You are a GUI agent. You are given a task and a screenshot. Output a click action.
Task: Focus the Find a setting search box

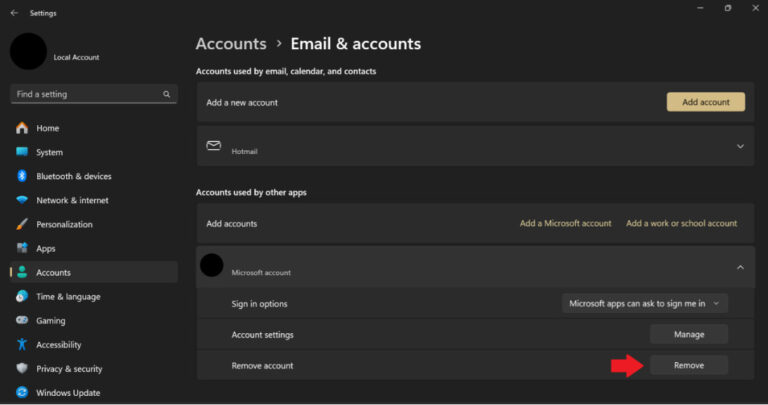(94, 94)
